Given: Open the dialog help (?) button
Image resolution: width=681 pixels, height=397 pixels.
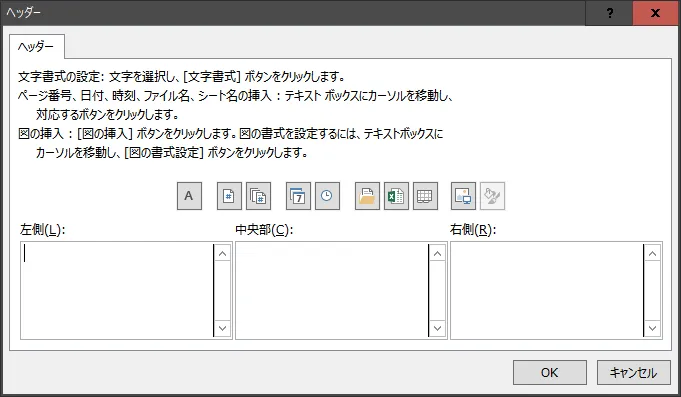Looking at the screenshot, I should 610,13.
